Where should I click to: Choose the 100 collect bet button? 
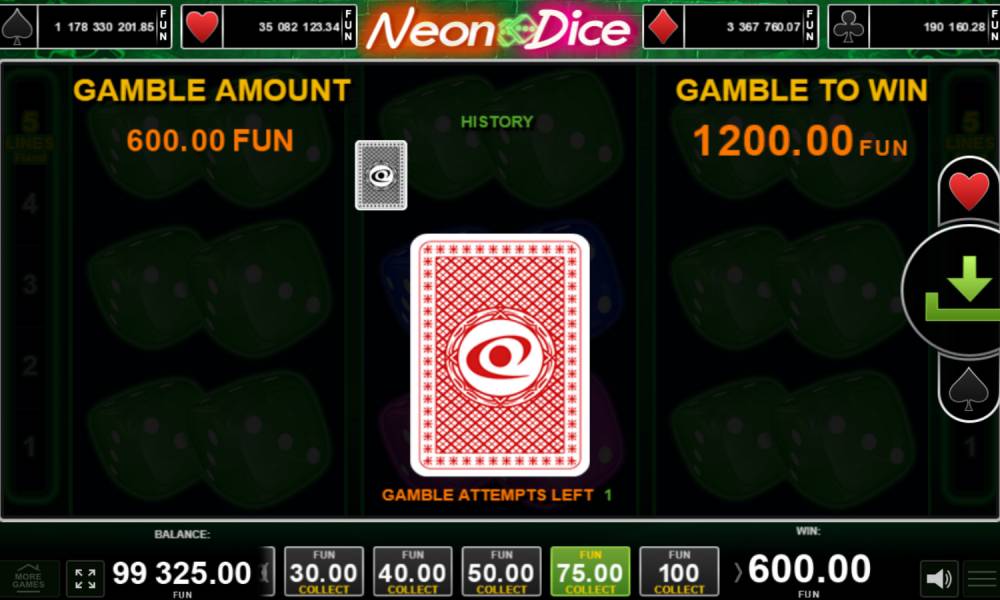pyautogui.click(x=679, y=571)
